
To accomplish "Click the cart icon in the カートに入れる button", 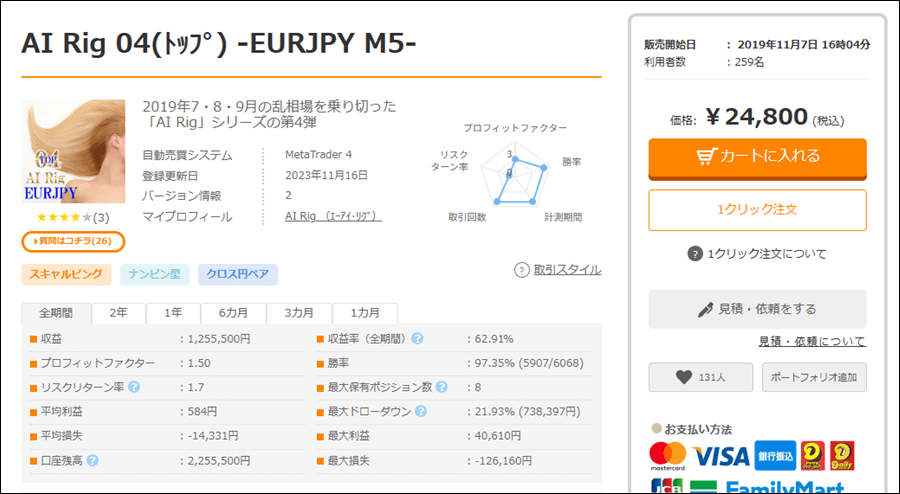I will tap(706, 156).
